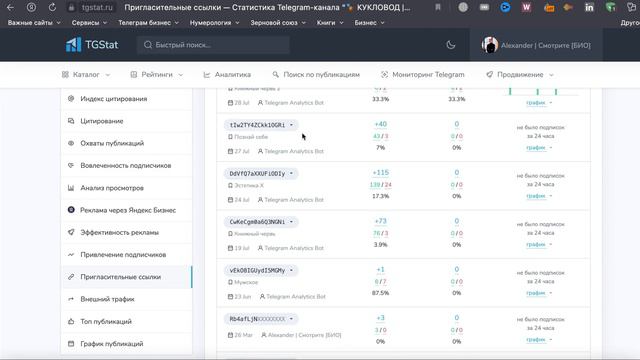
Task: Open the Нумерология bookmarks folder
Action: 214,23
